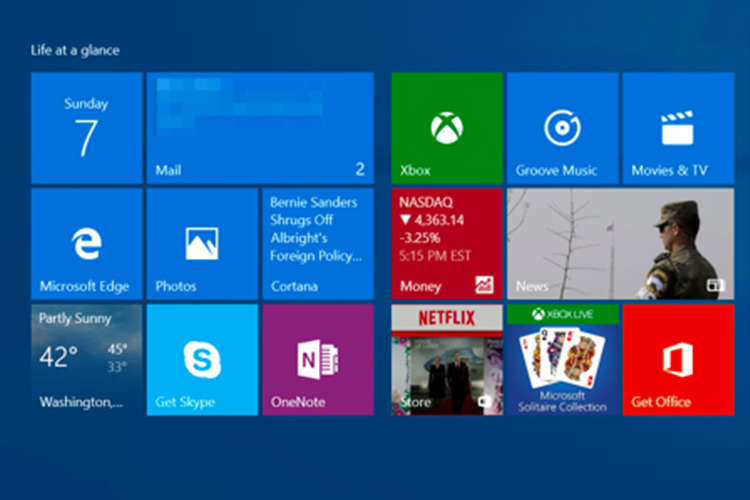Open the Photos tile
This screenshot has height=500, width=750.
[202, 244]
